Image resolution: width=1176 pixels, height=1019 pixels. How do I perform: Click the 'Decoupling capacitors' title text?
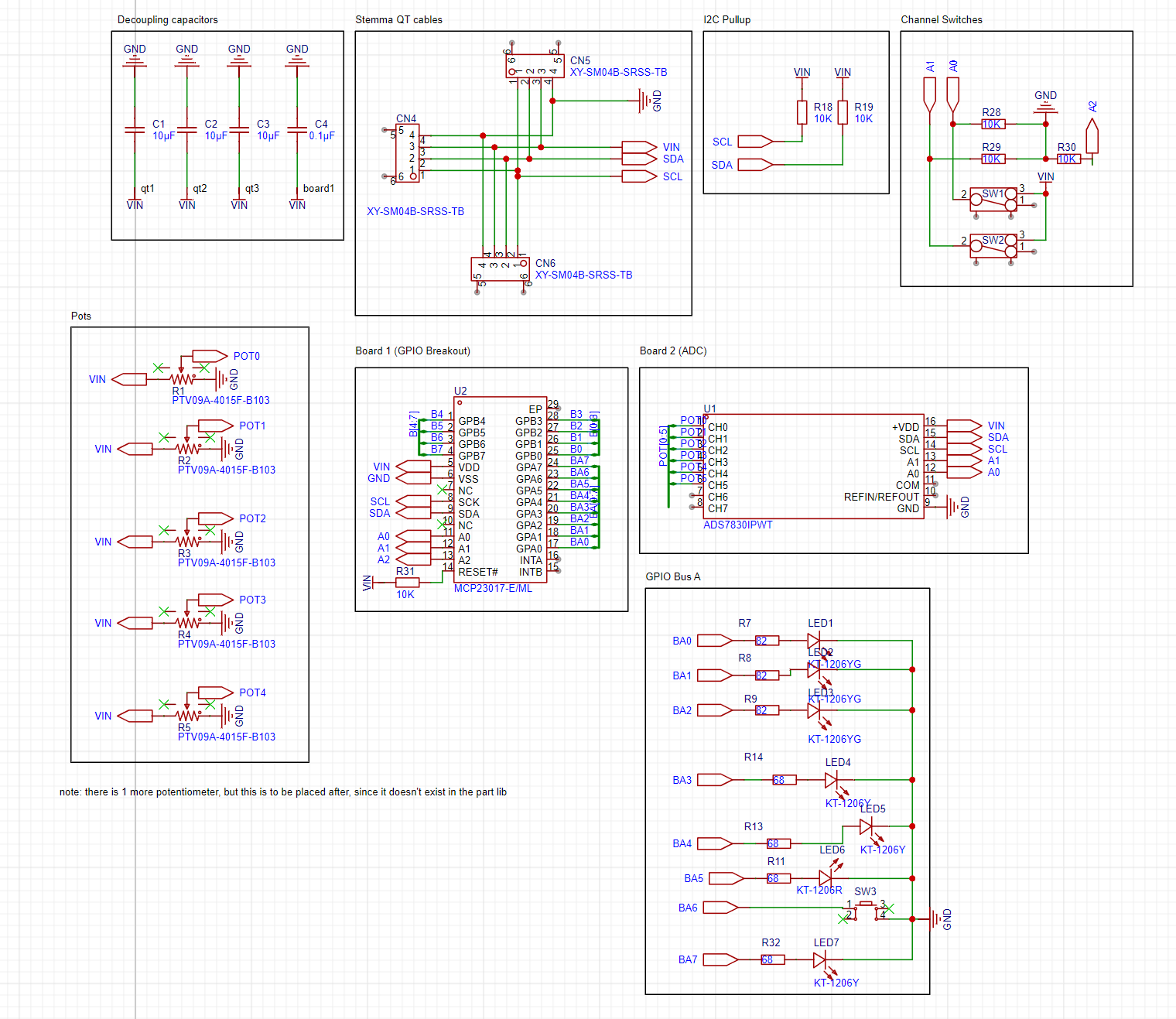coord(167,19)
